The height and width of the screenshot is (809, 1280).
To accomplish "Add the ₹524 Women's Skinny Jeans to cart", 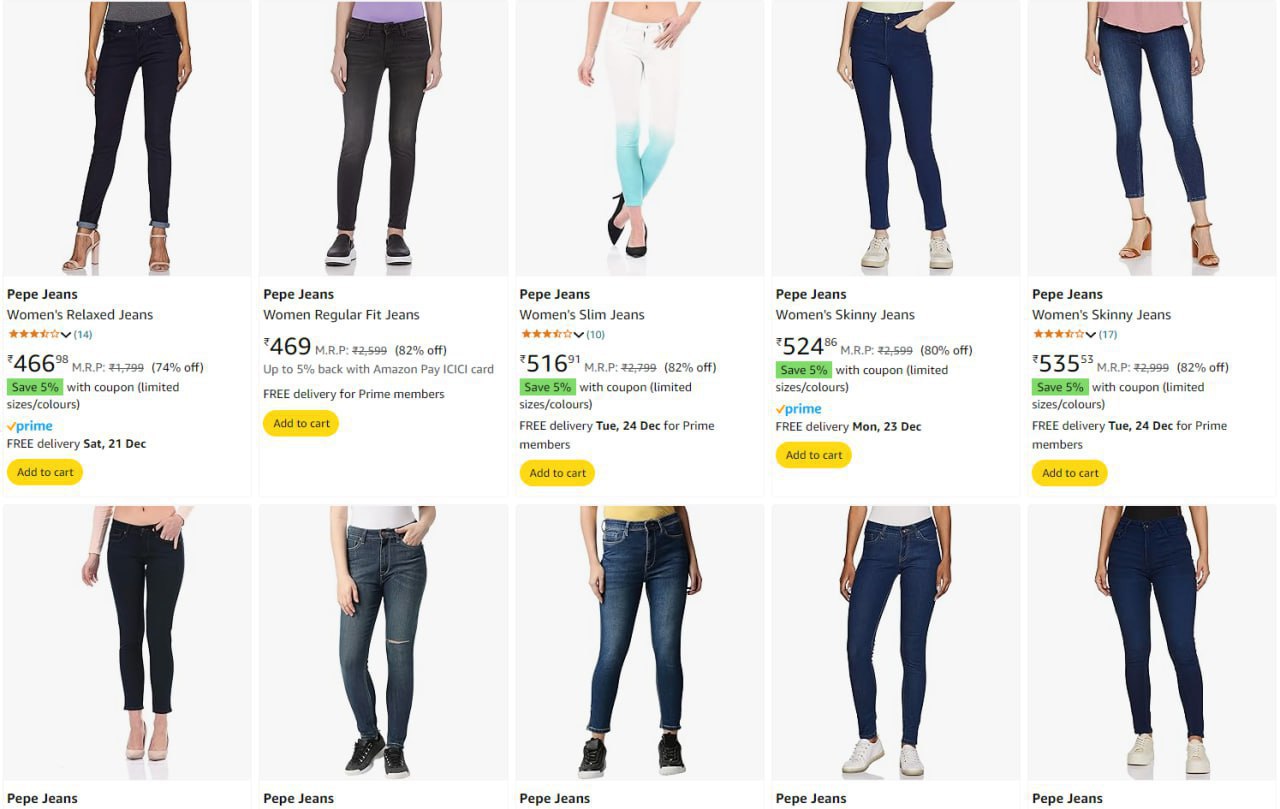I will (814, 455).
